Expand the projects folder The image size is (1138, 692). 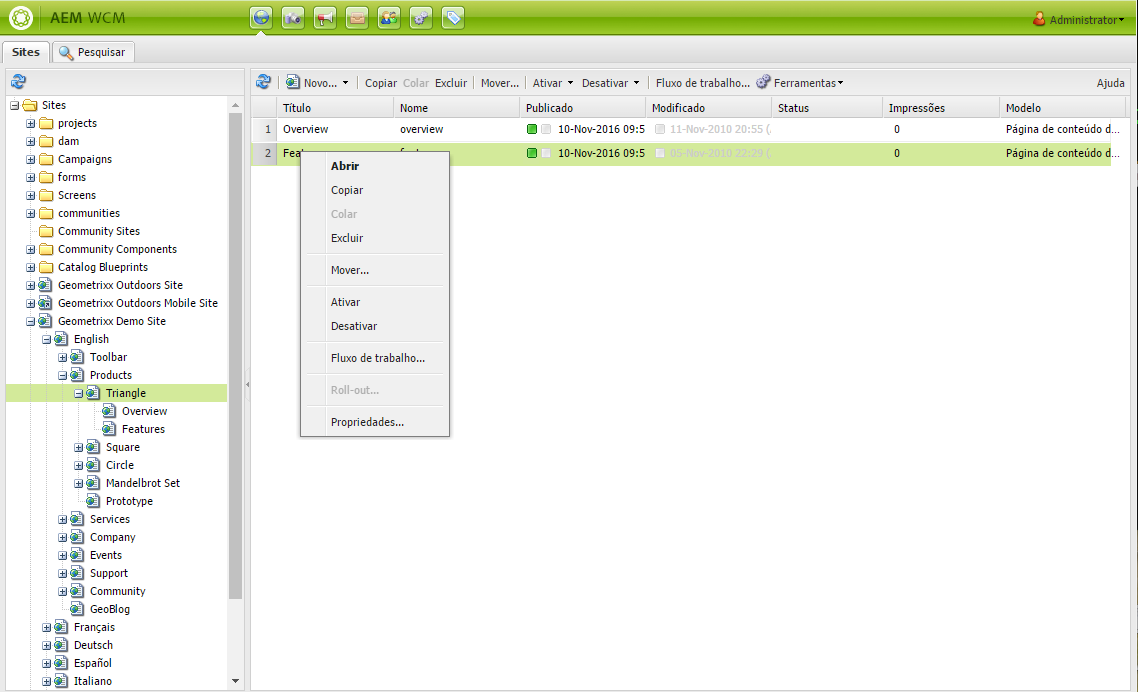(30, 123)
